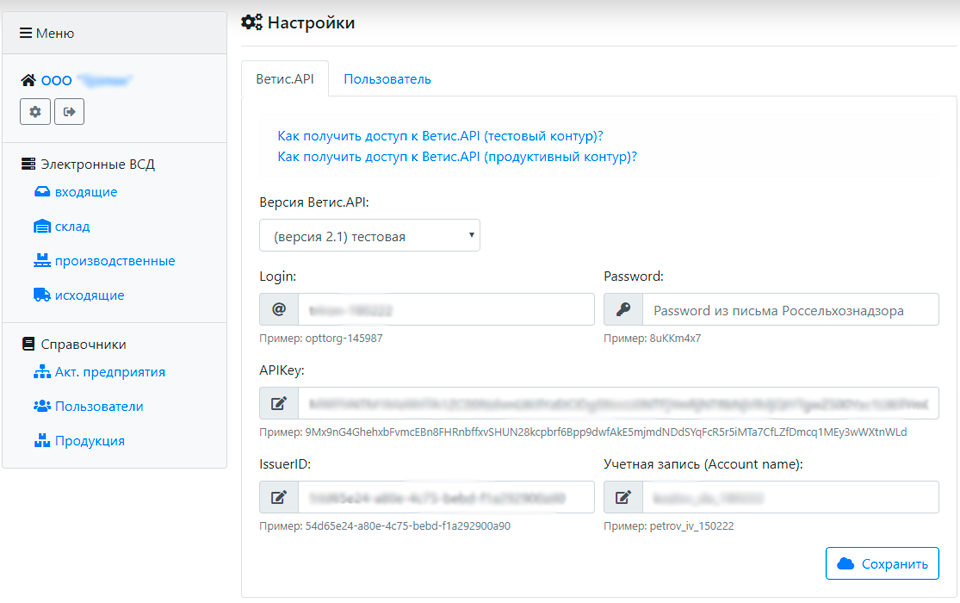Open the Продукция directory link

point(90,441)
